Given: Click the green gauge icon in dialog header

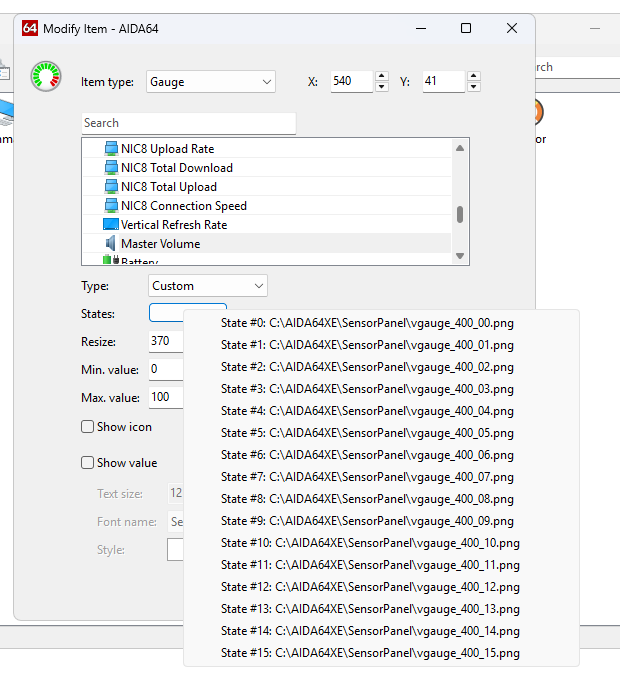Looking at the screenshot, I should (x=46, y=77).
